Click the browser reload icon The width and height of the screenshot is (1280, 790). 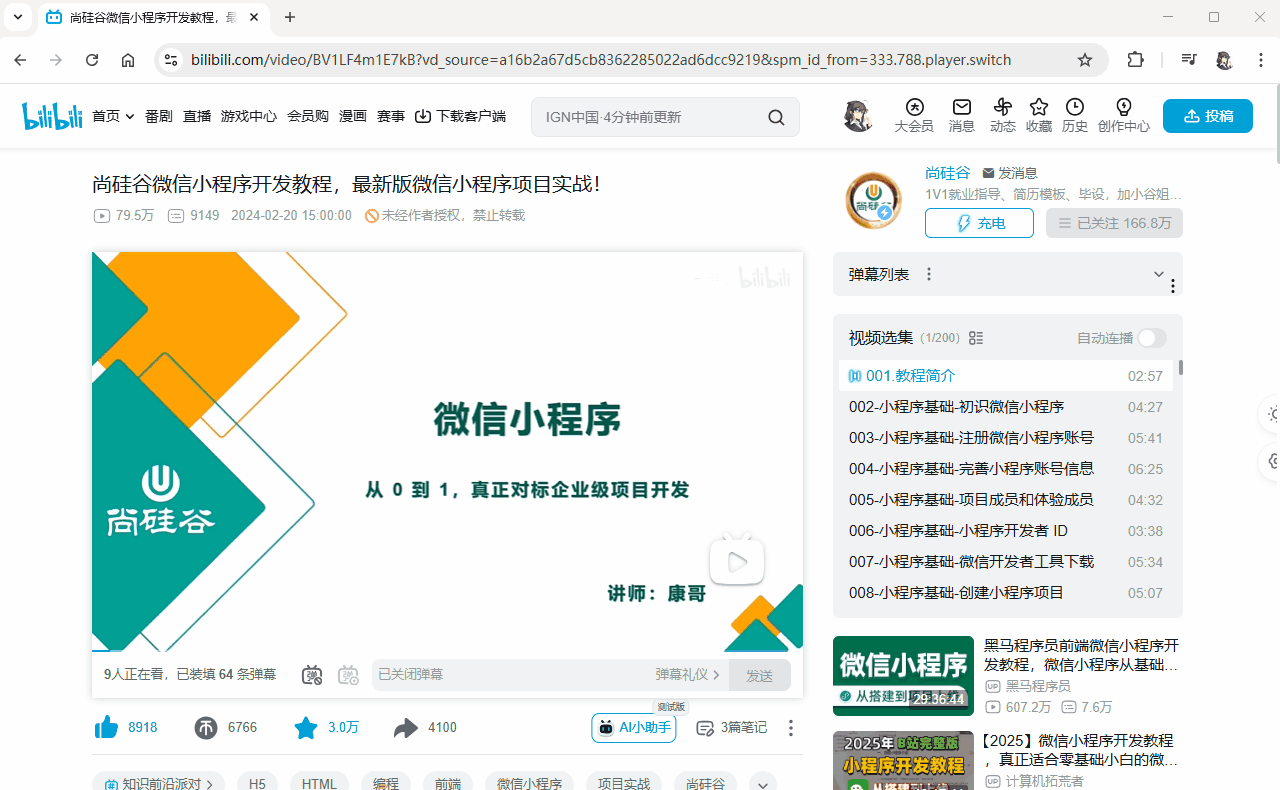tap(92, 60)
